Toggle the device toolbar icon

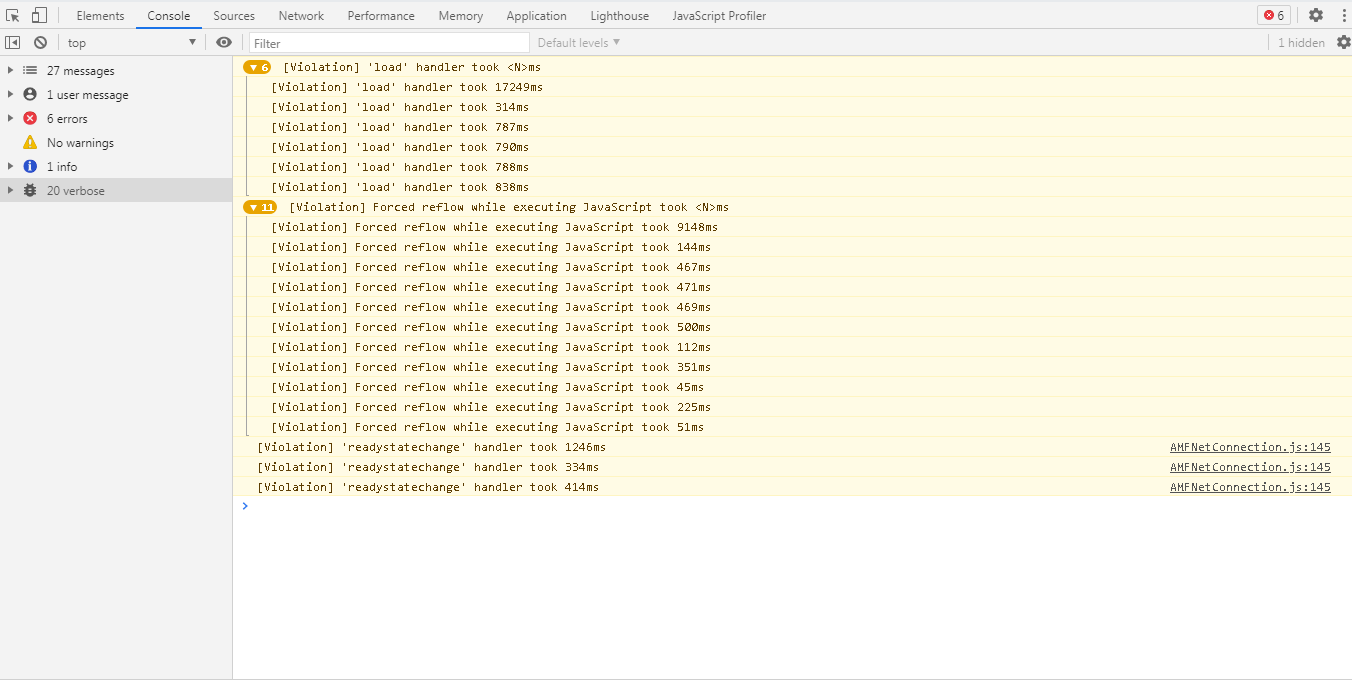(x=39, y=15)
